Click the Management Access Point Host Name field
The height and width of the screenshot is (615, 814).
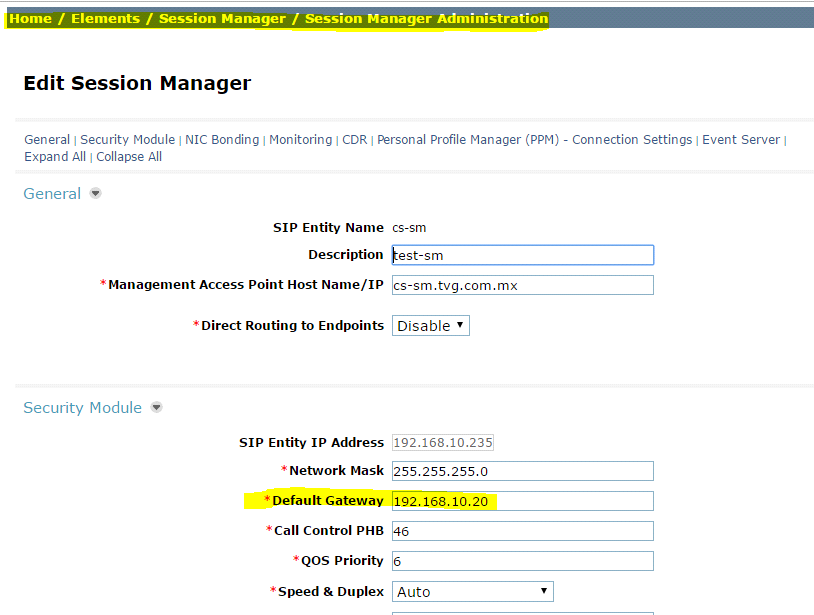[x=523, y=285]
